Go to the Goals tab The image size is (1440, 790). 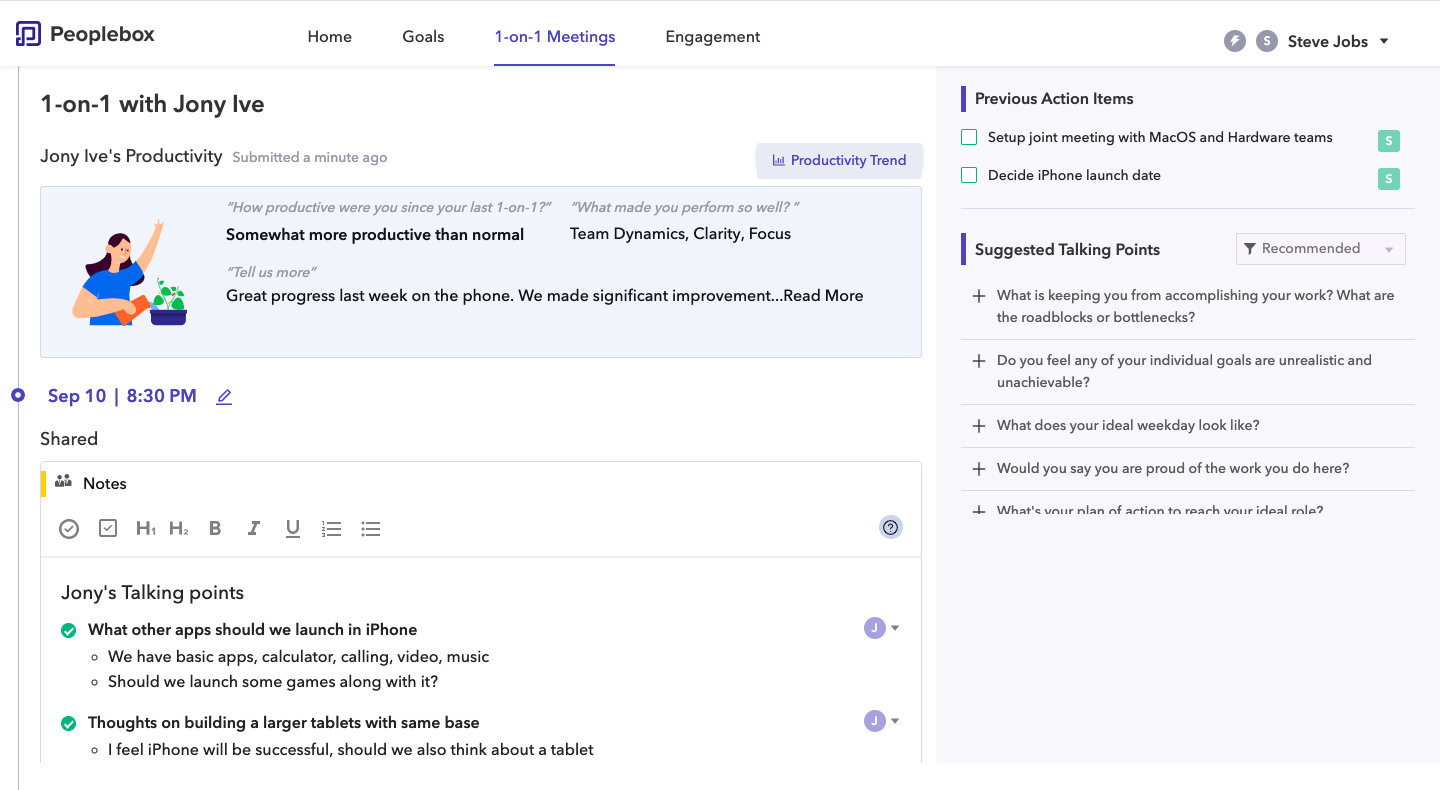pyautogui.click(x=423, y=37)
